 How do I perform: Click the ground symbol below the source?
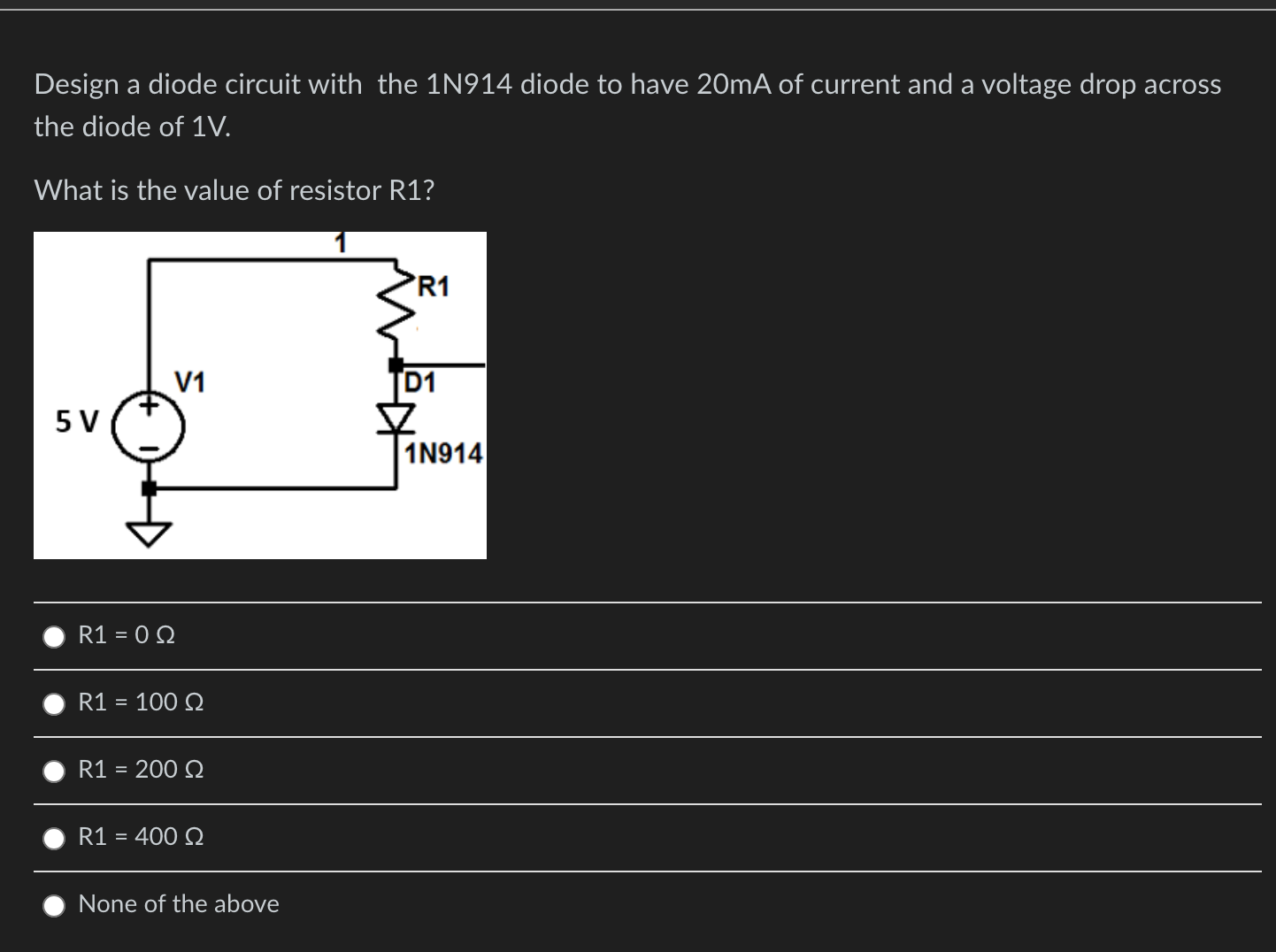coord(149,531)
